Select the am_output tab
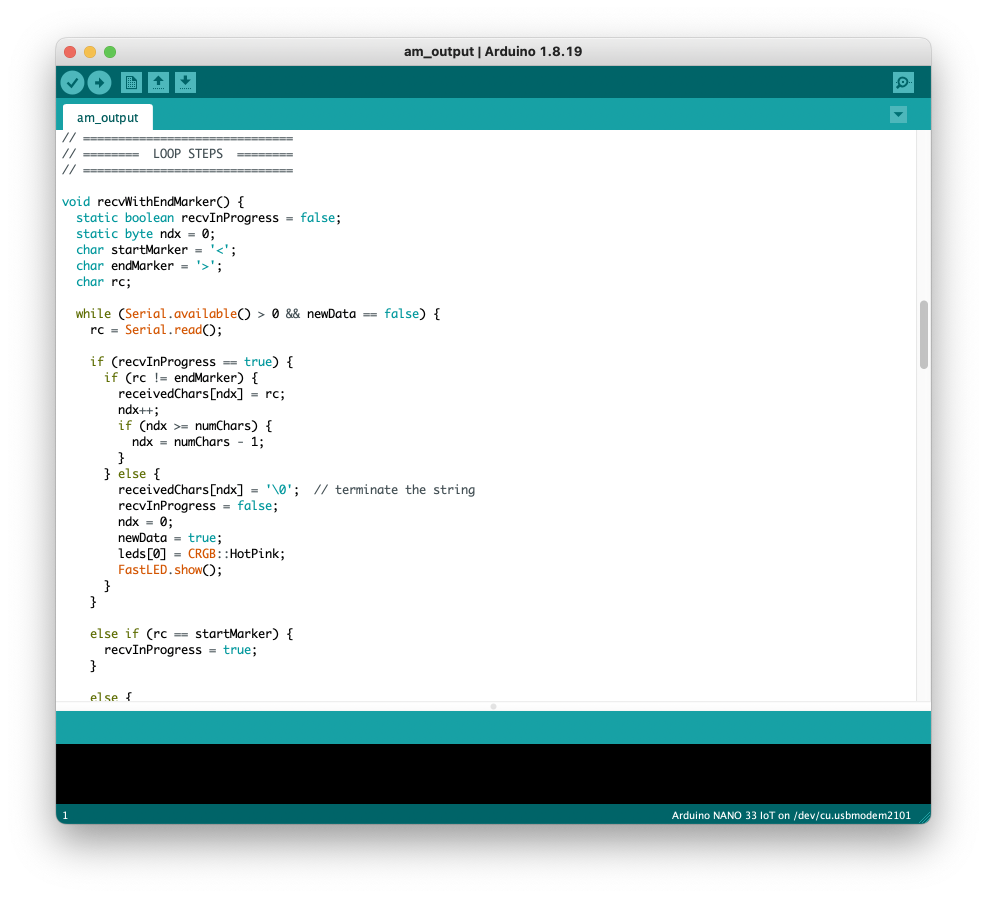The width and height of the screenshot is (987, 898). (108, 117)
